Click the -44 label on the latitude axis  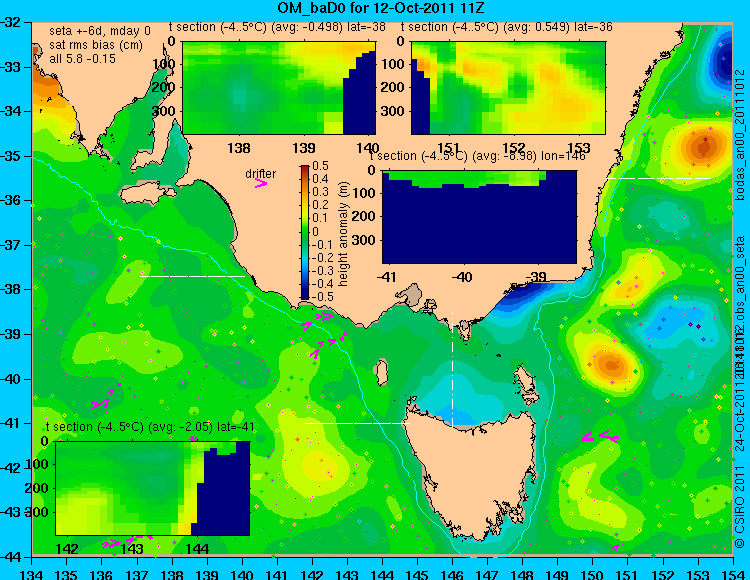point(10,557)
